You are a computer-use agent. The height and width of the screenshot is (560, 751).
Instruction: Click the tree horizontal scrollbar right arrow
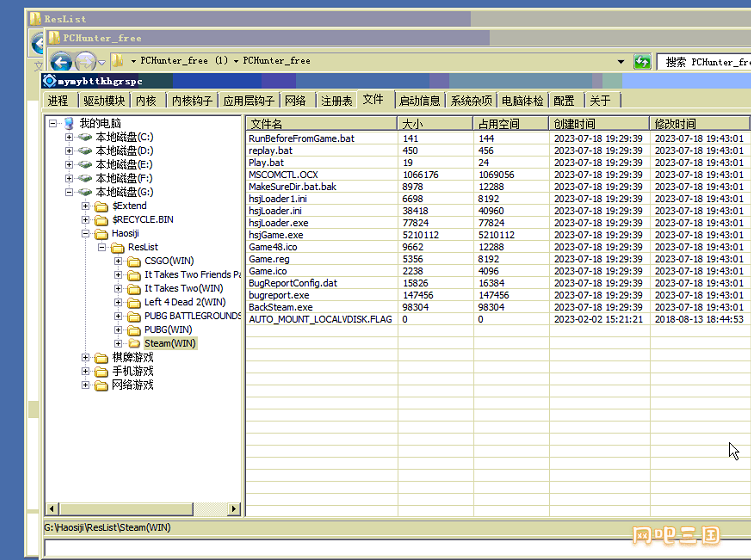click(x=234, y=509)
